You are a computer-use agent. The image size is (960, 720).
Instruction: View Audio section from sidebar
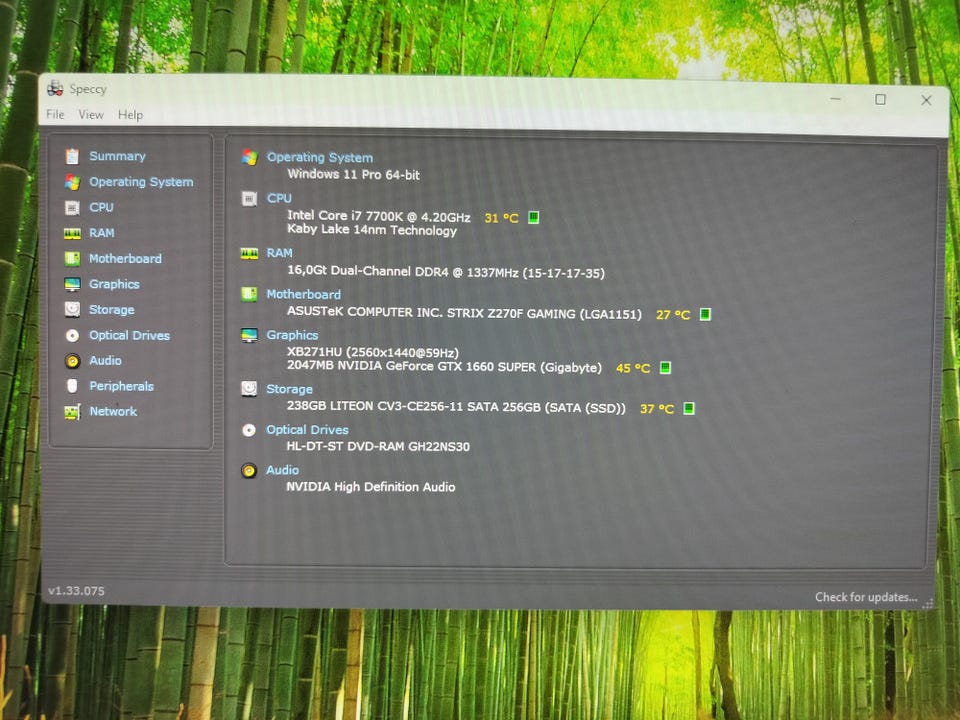click(105, 361)
